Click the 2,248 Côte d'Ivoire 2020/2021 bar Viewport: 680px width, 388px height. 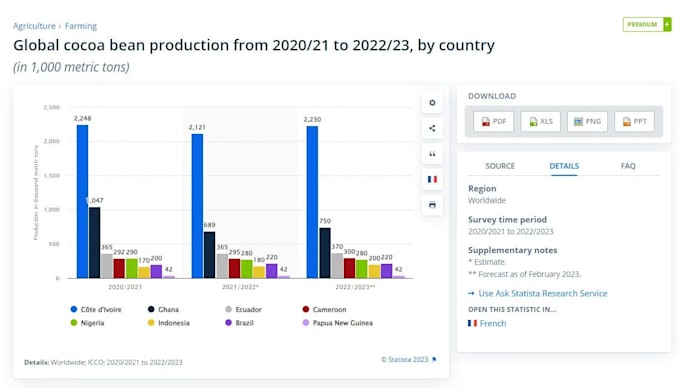coord(82,202)
